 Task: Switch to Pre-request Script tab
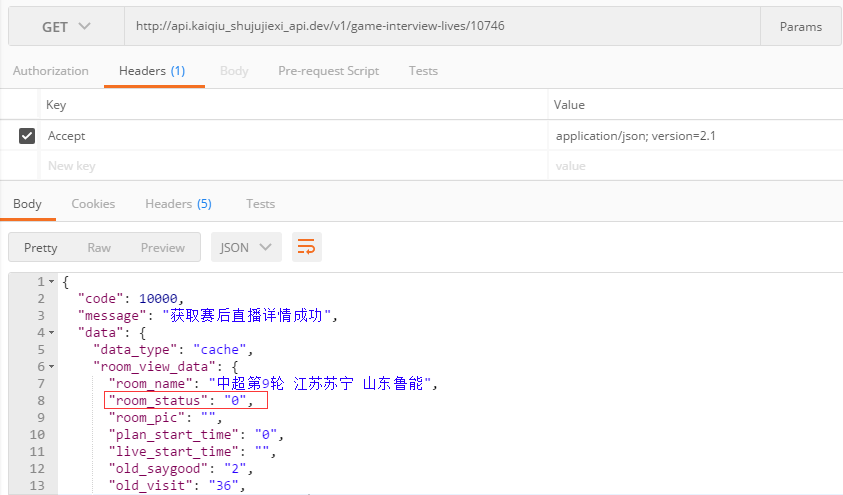point(328,71)
